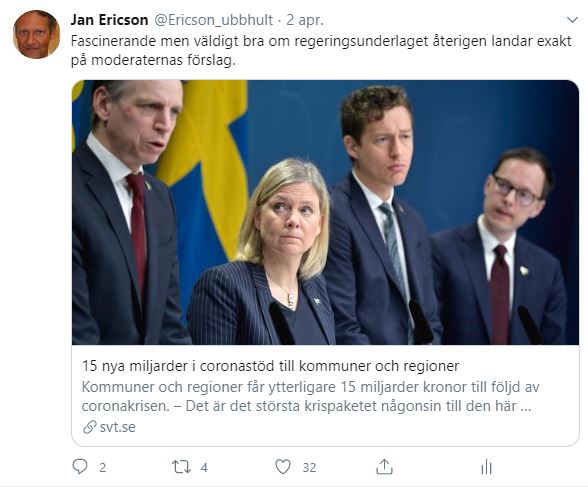Image resolution: width=588 pixels, height=487 pixels.
Task: Open Jan Ericson's profile avatar
Action: tap(36, 34)
